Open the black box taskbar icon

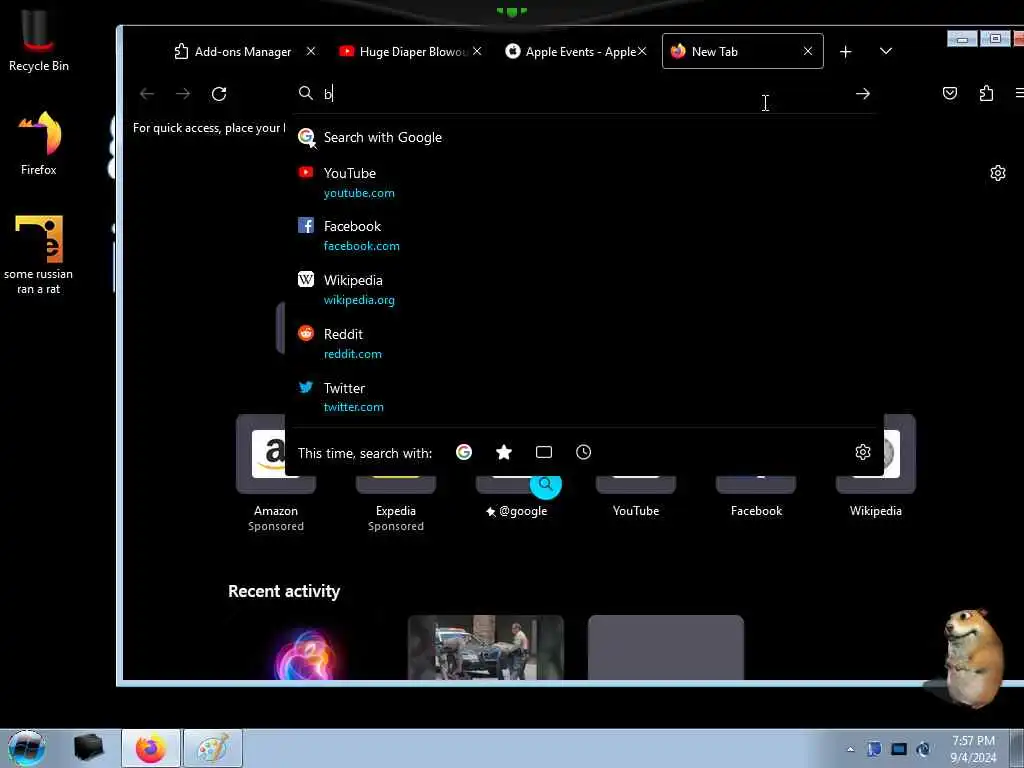[89, 748]
